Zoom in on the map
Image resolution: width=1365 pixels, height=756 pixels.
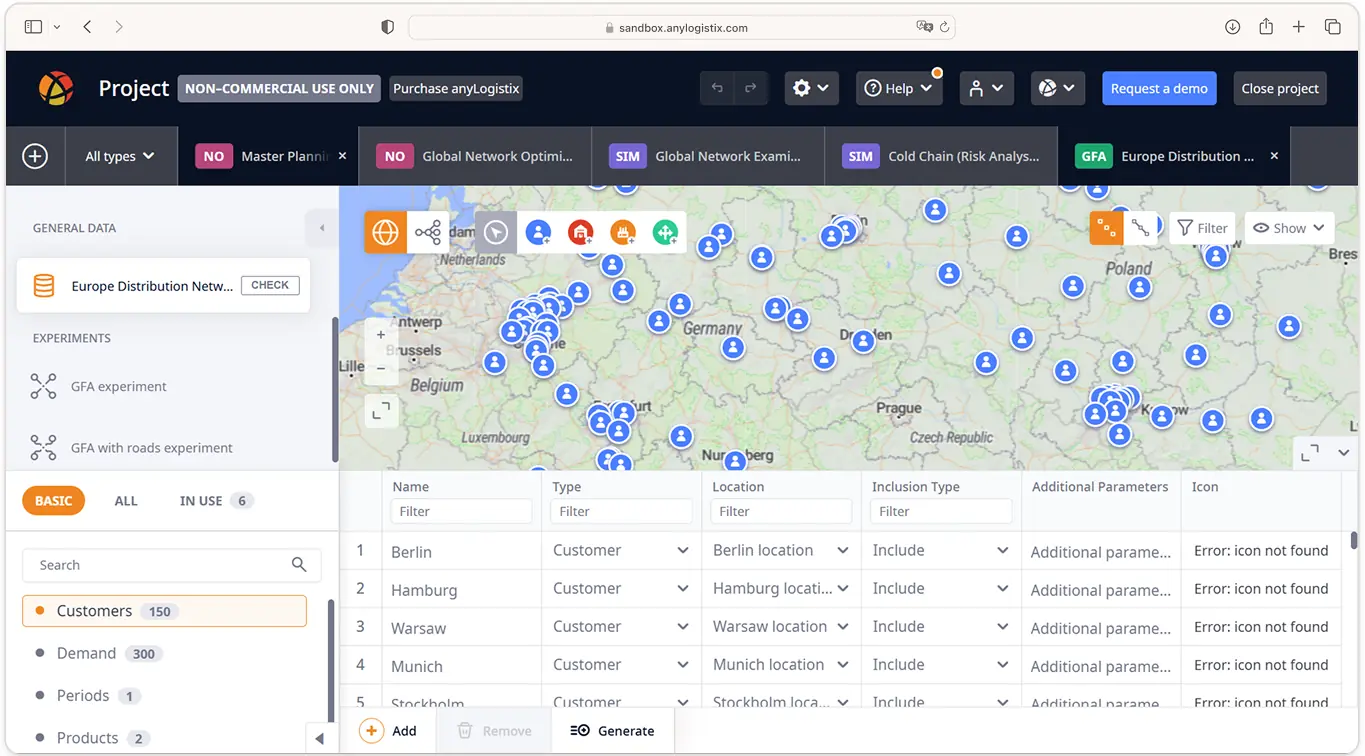click(381, 336)
